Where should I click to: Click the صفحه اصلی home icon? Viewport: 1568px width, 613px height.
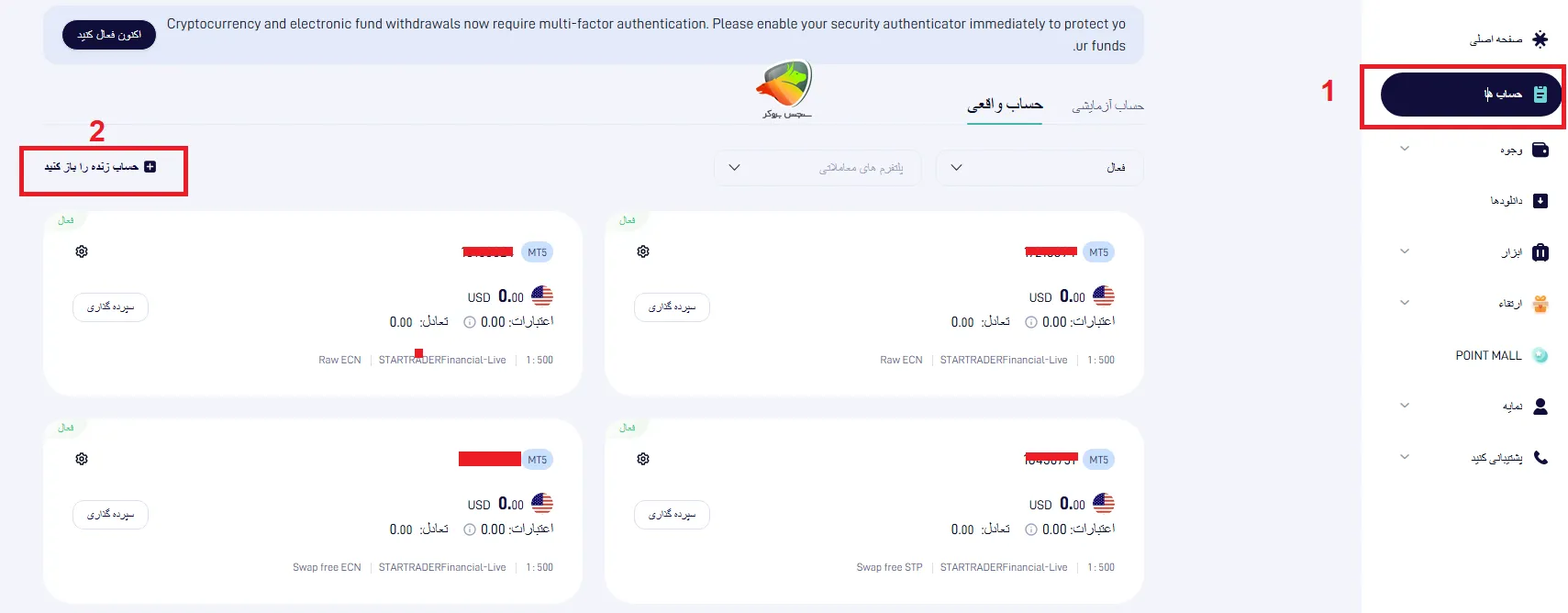(x=1541, y=39)
